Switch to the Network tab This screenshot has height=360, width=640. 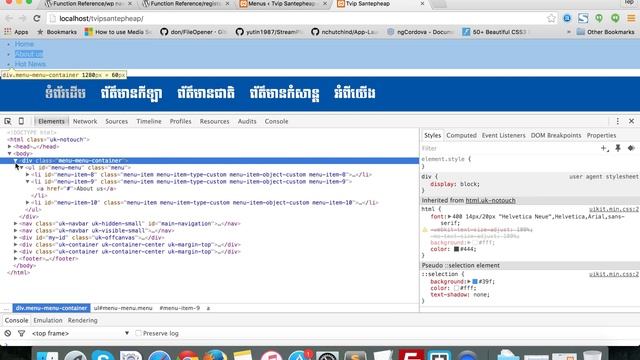85,121
